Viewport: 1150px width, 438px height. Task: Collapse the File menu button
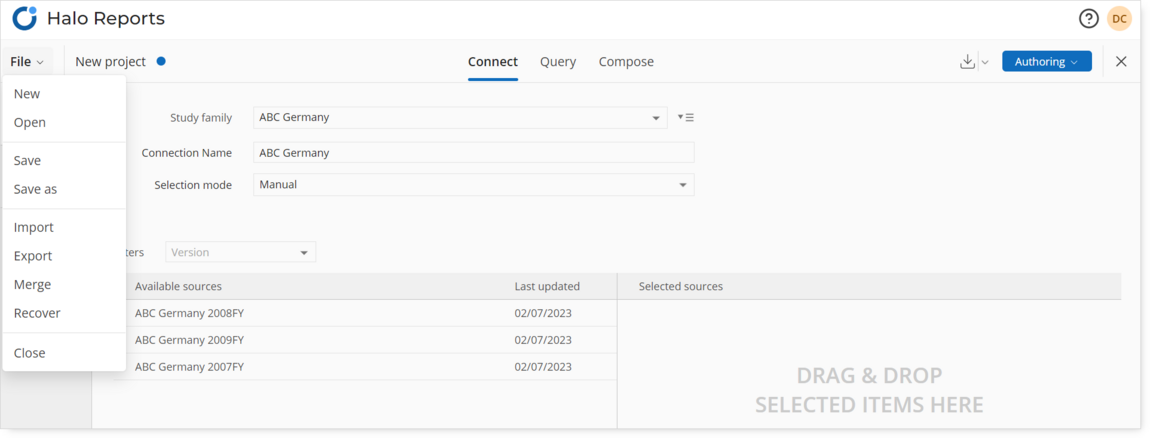(27, 62)
